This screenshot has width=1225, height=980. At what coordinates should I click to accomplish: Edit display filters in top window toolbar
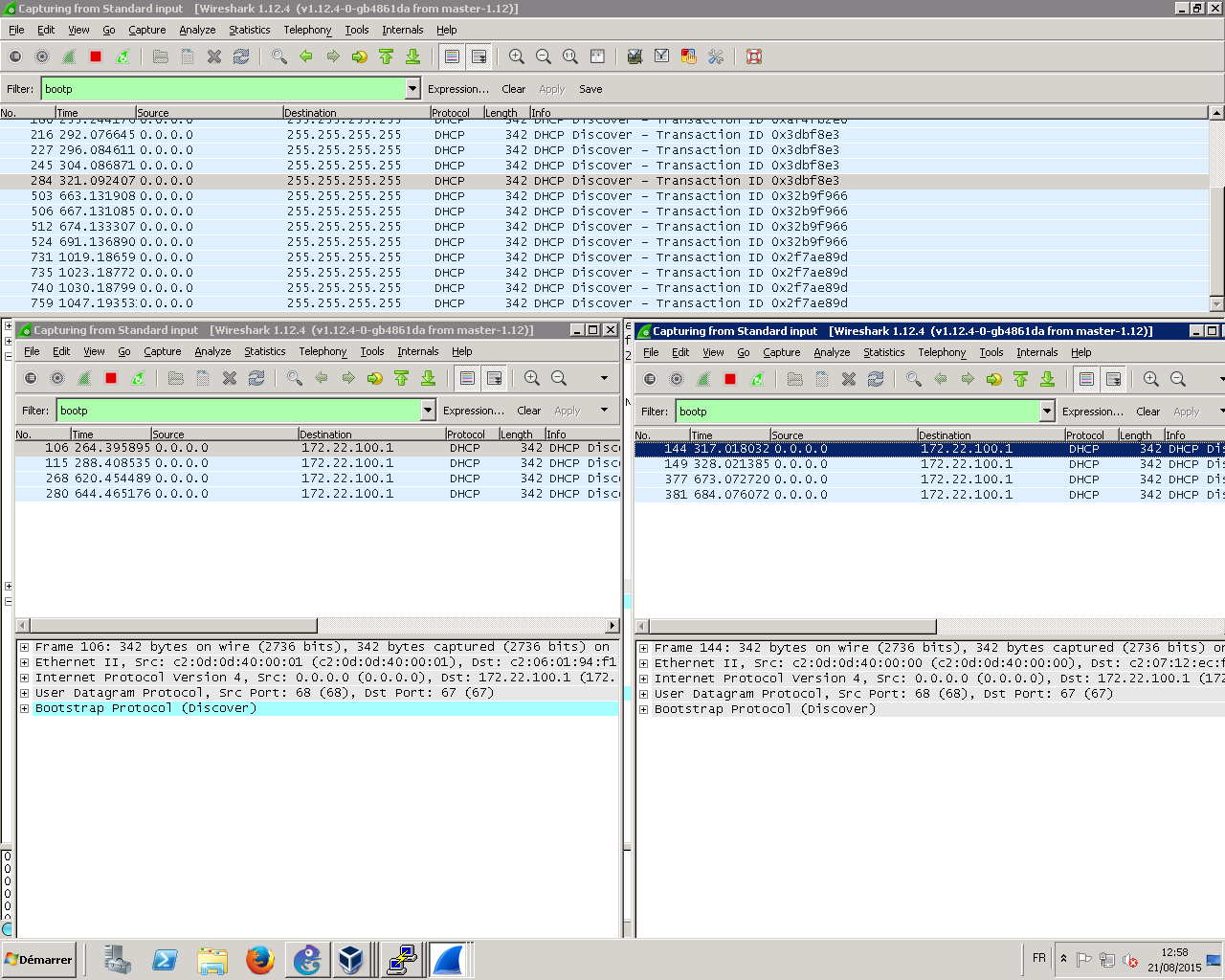click(661, 56)
